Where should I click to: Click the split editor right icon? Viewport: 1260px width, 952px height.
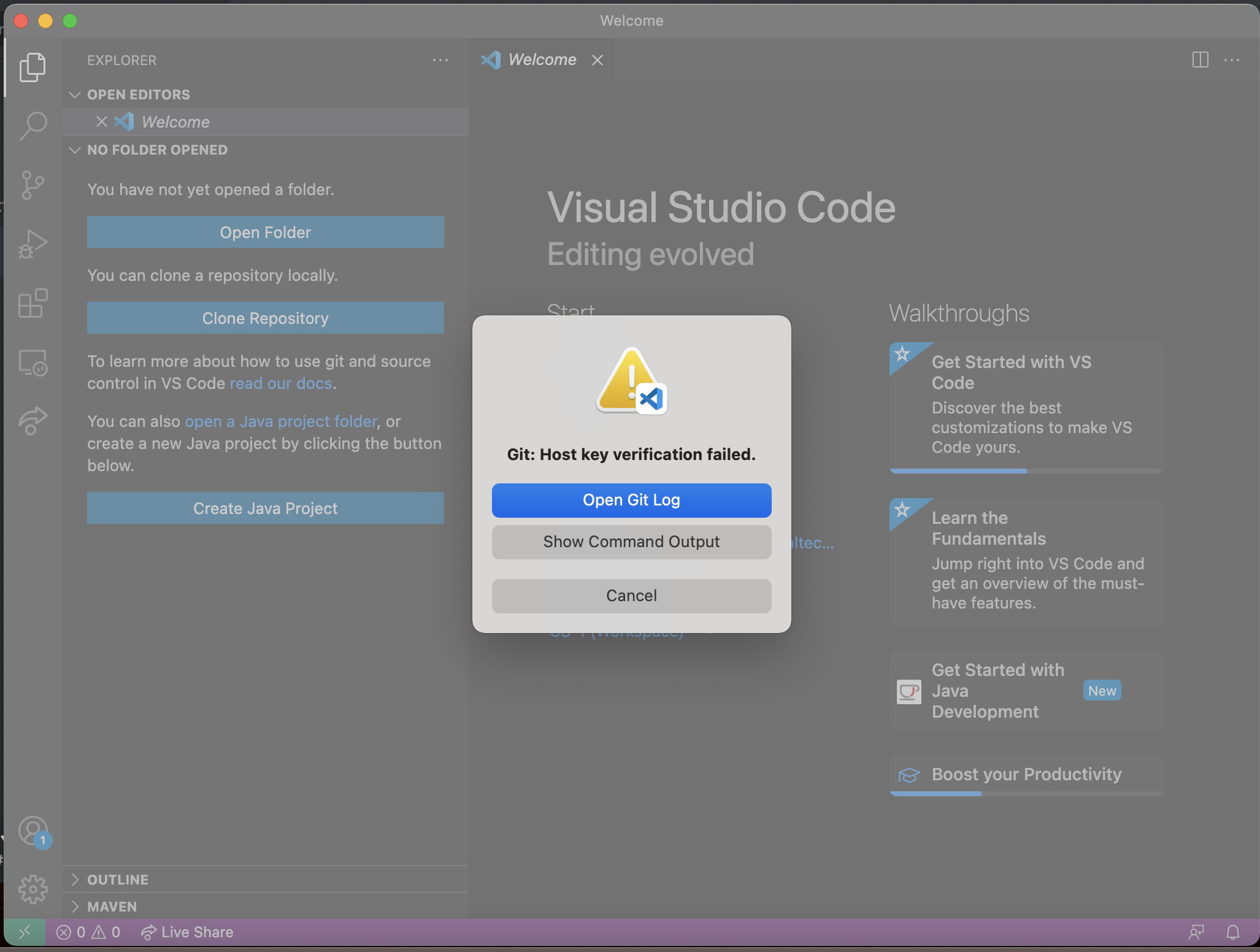(1200, 60)
